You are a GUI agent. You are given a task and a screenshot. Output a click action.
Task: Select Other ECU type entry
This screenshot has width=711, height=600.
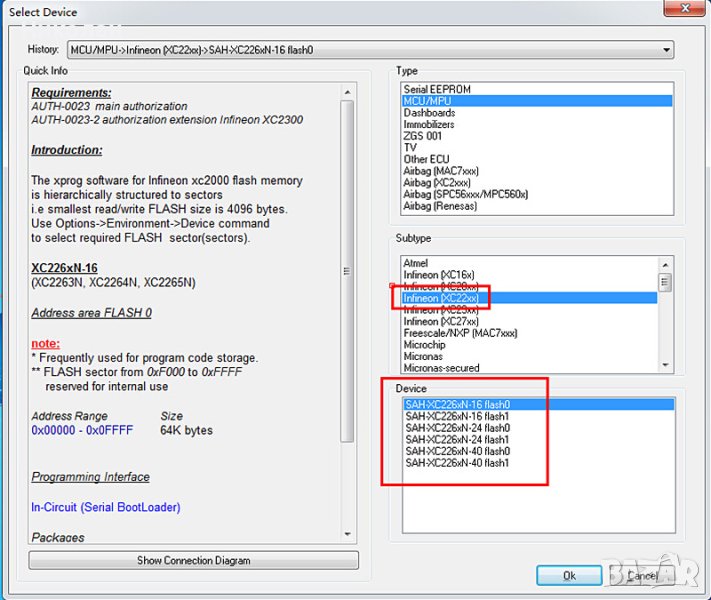(x=426, y=159)
